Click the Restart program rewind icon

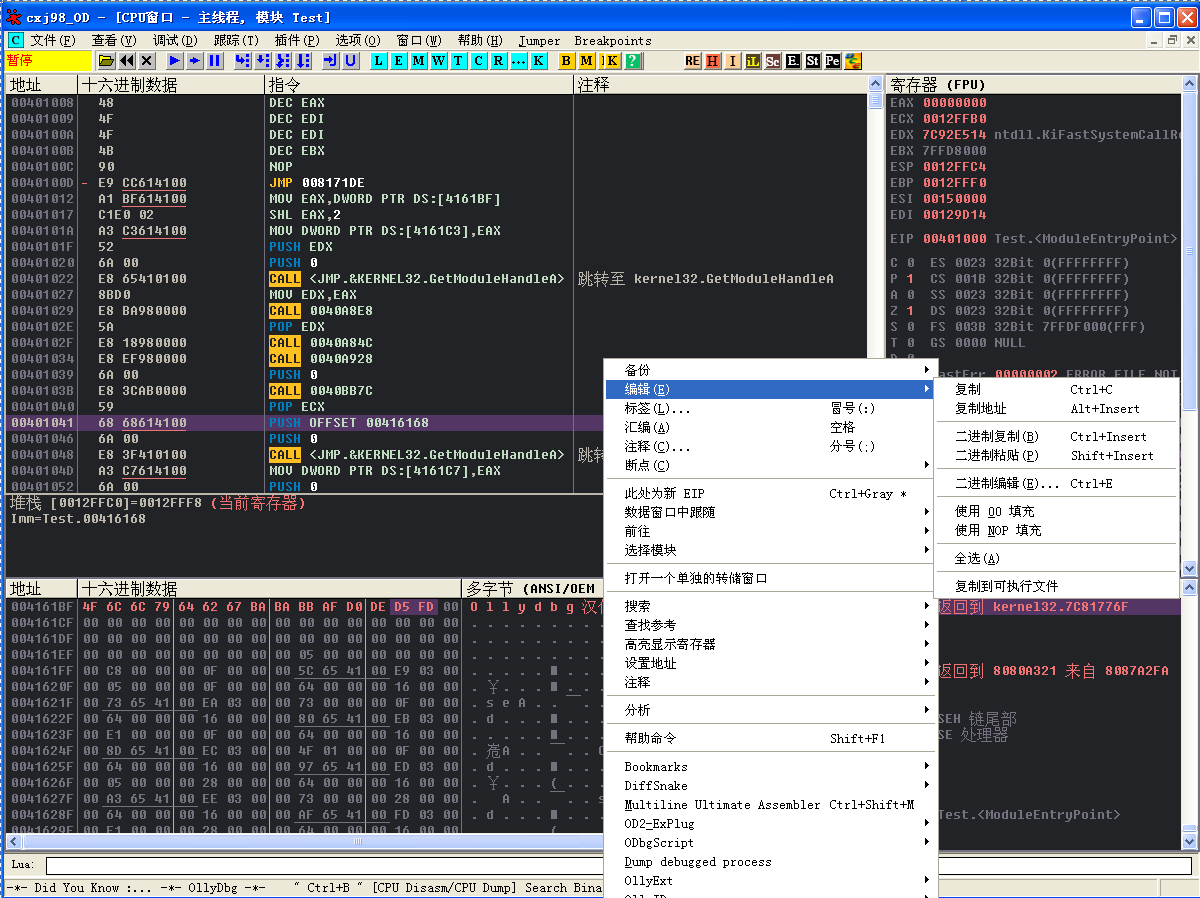[126, 61]
